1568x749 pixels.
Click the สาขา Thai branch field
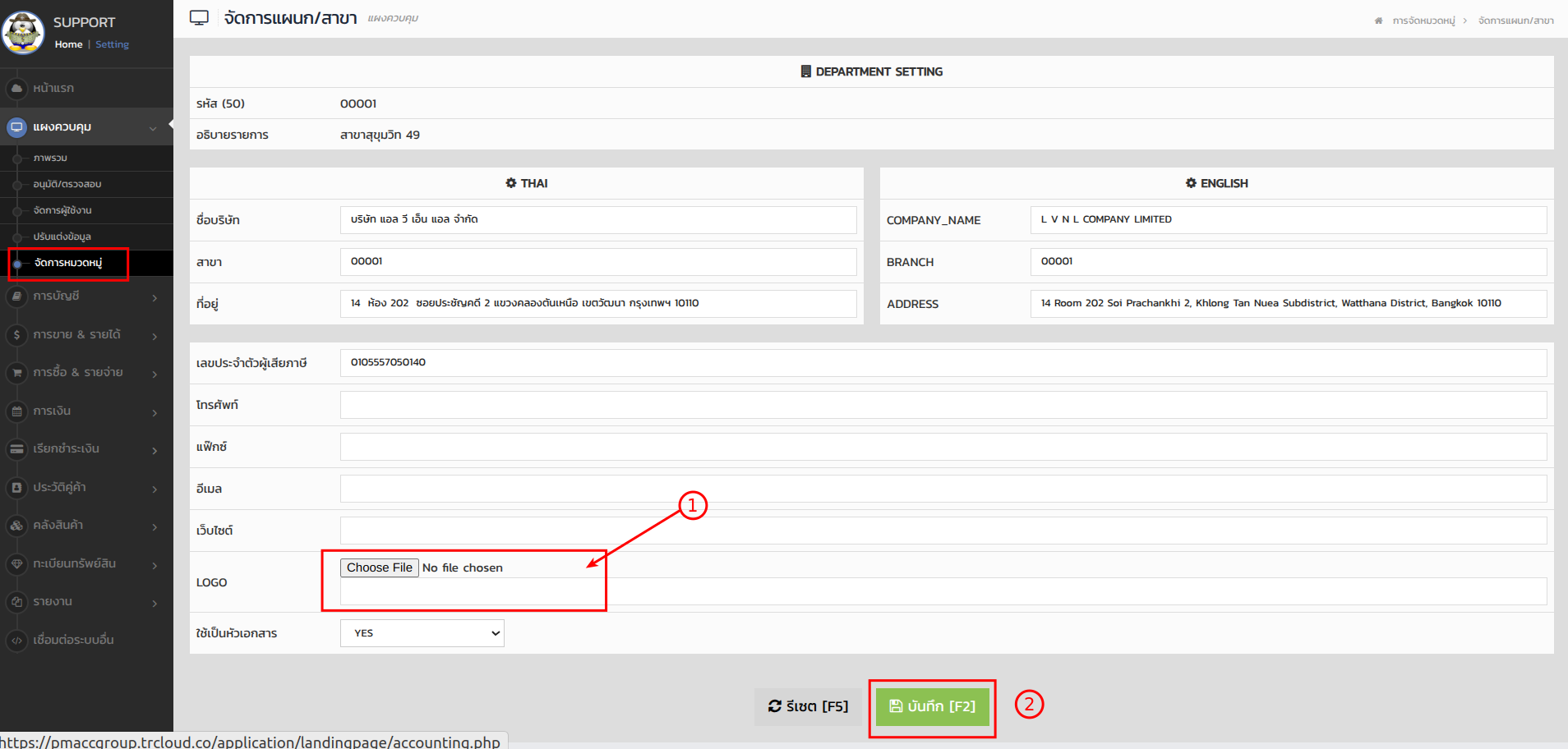[598, 262]
